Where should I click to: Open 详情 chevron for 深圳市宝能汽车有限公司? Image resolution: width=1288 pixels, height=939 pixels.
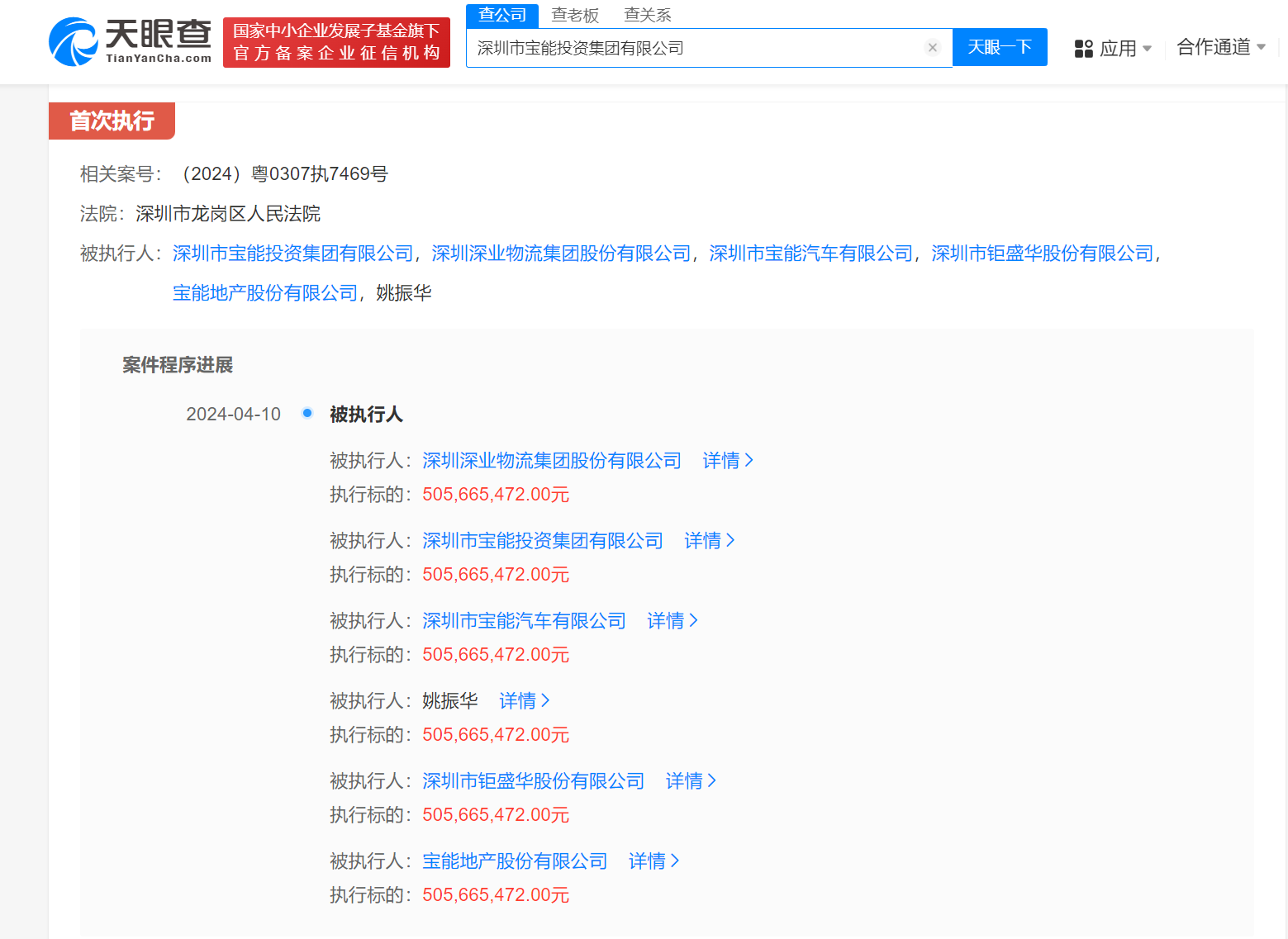pos(672,620)
